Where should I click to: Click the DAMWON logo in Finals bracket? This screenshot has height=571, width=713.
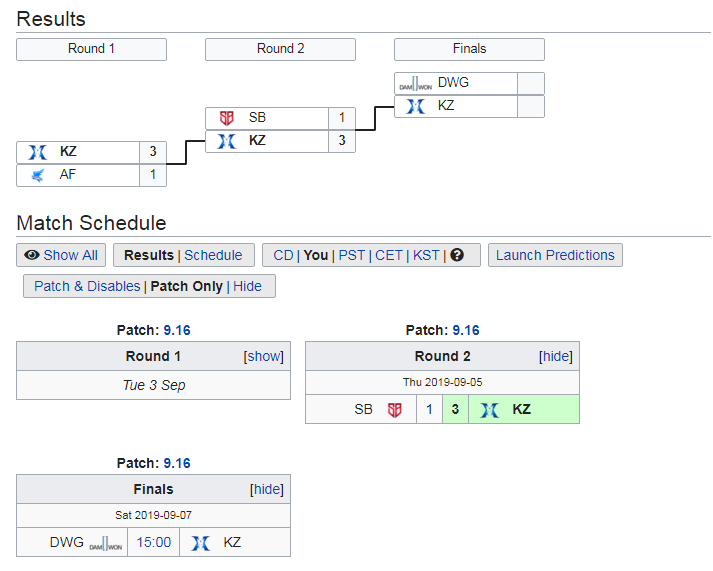point(415,84)
